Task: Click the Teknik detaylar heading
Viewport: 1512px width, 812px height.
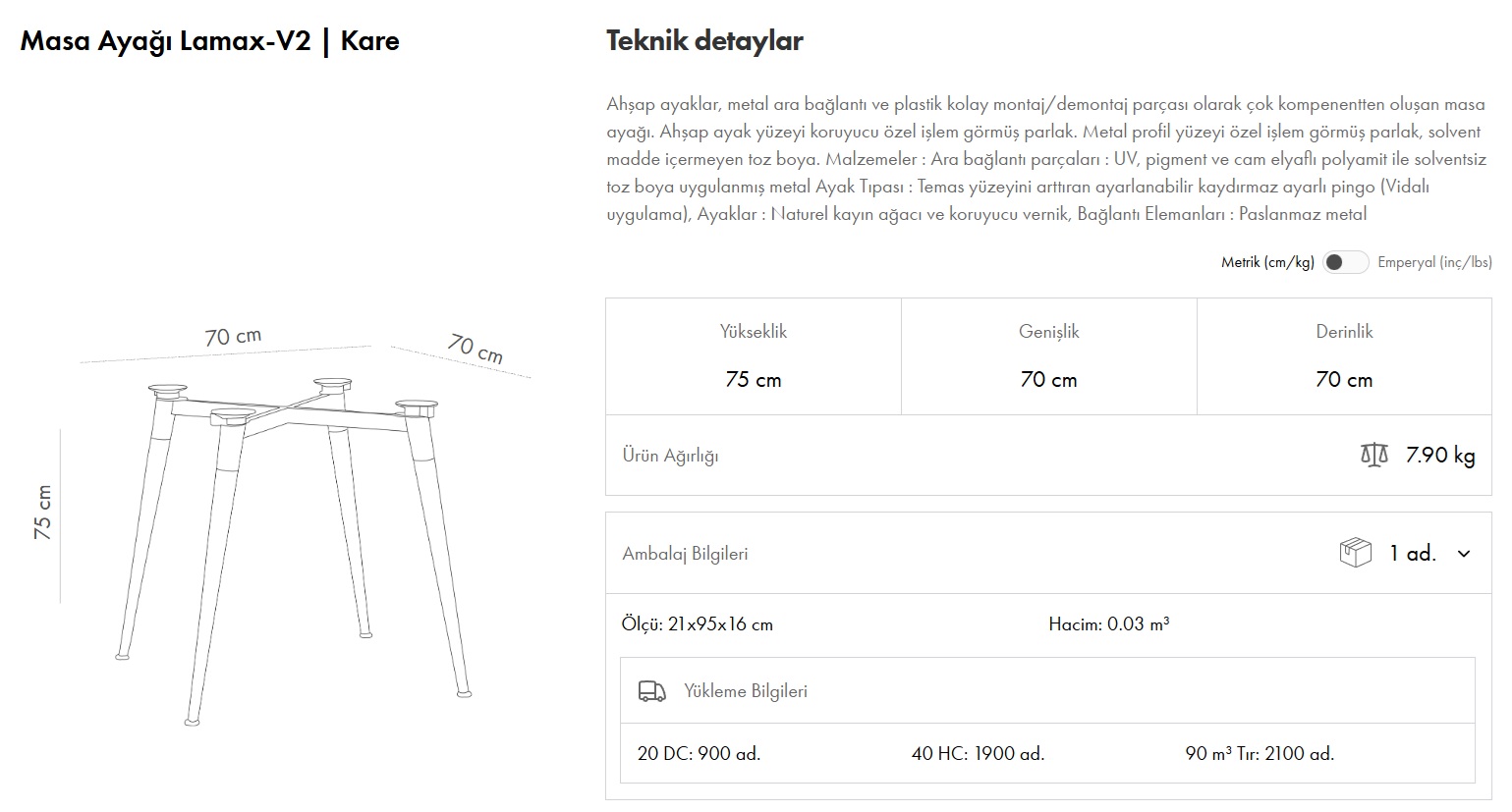Action: [704, 41]
